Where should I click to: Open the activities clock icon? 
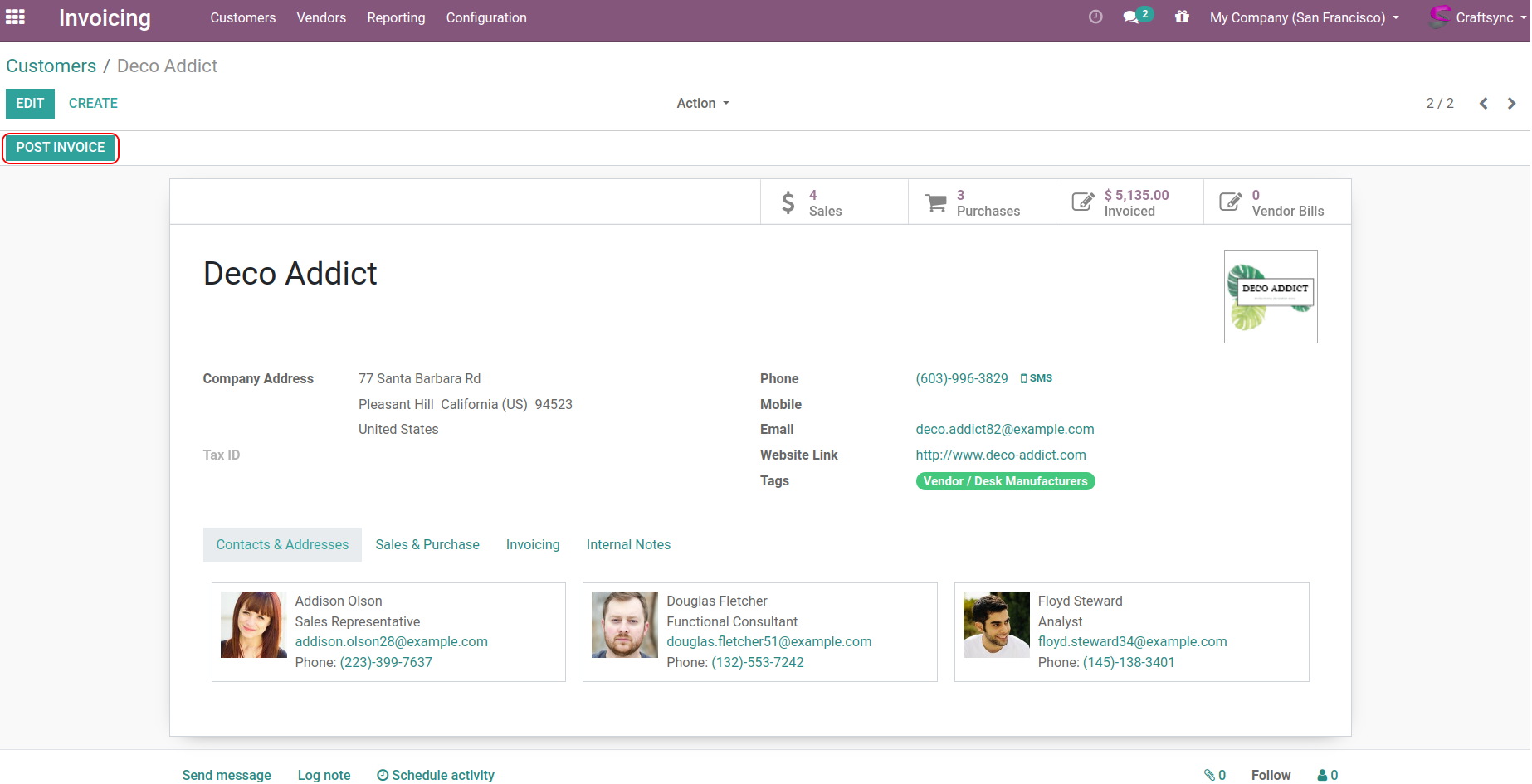1095,17
